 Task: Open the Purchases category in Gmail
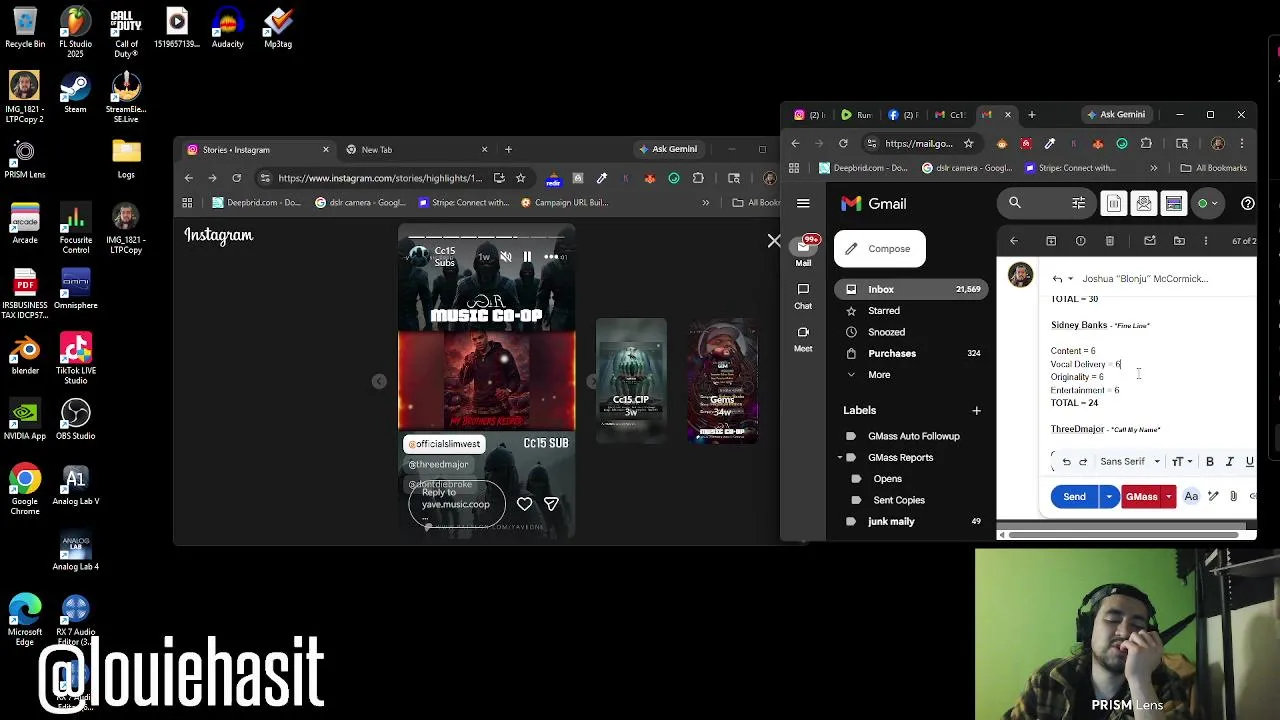click(x=910, y=354)
